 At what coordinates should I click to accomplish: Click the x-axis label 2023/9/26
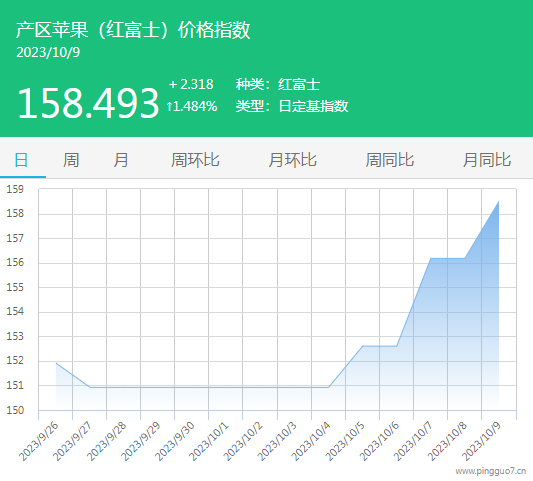[x=38, y=441]
